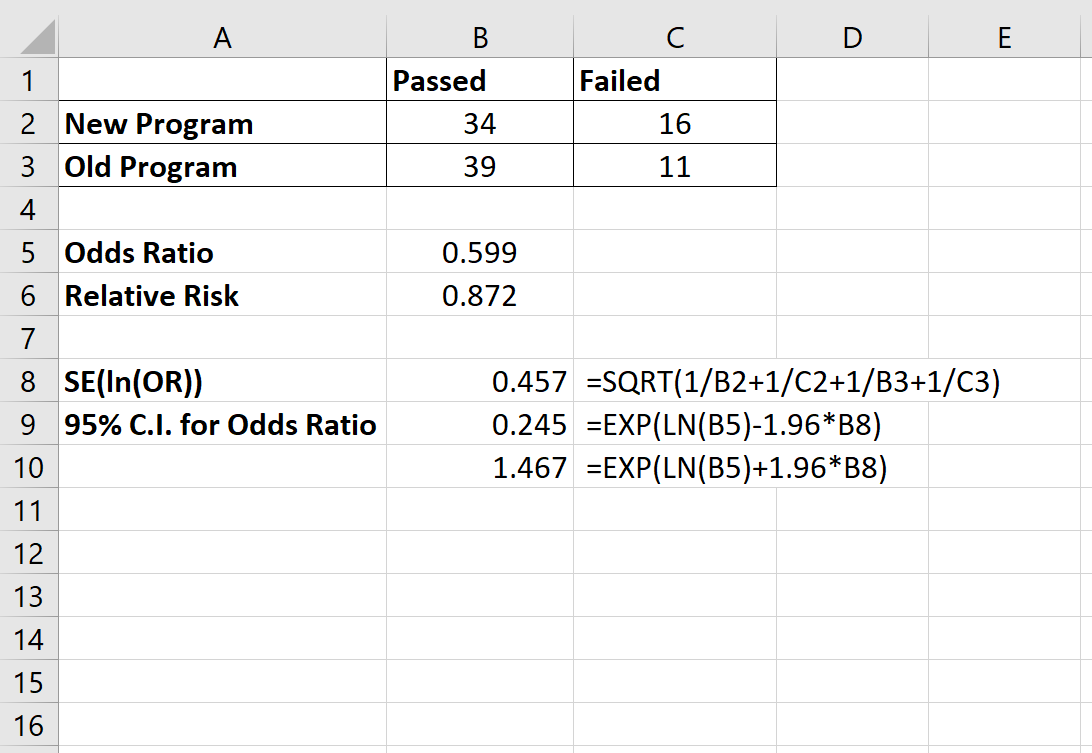Screen dimensions: 1092x753
Task: Click the Select All corner triangle
Action: 30,37
